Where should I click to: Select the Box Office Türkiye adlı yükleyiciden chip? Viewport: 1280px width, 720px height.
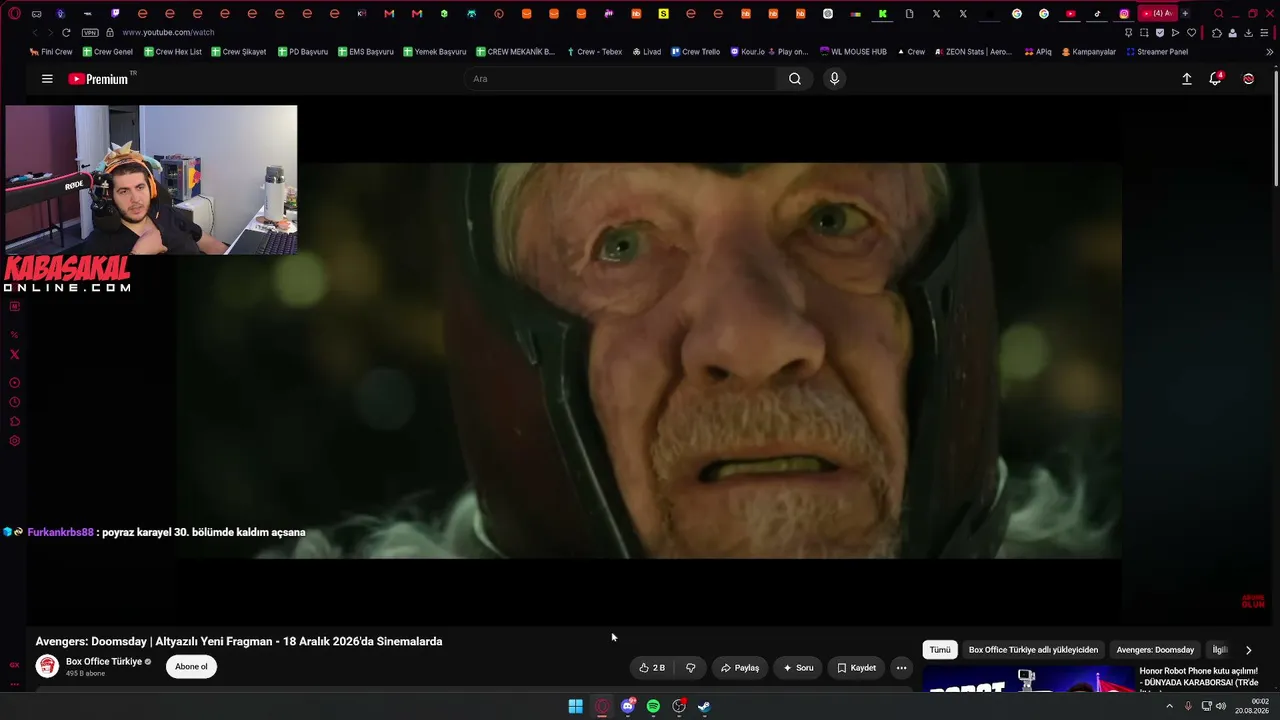pyautogui.click(x=1033, y=650)
